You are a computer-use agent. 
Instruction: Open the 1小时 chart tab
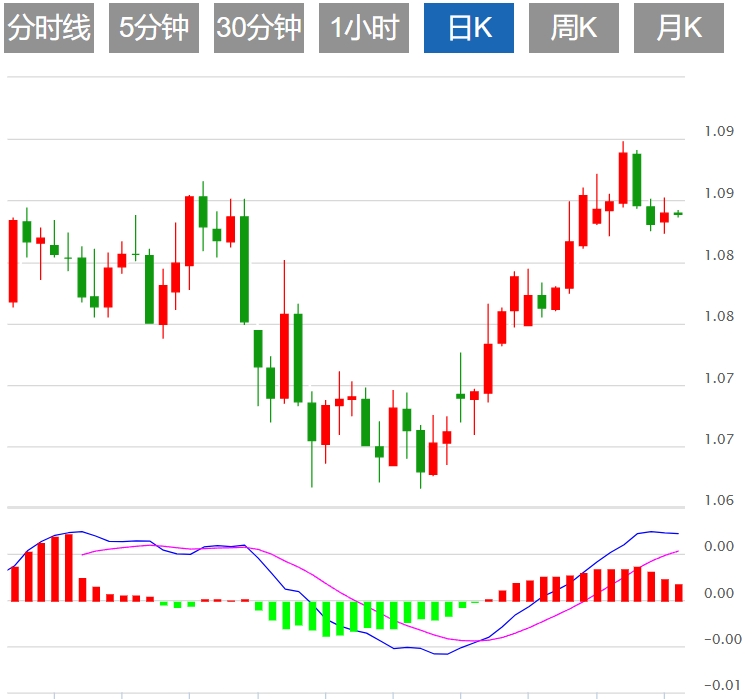[364, 28]
